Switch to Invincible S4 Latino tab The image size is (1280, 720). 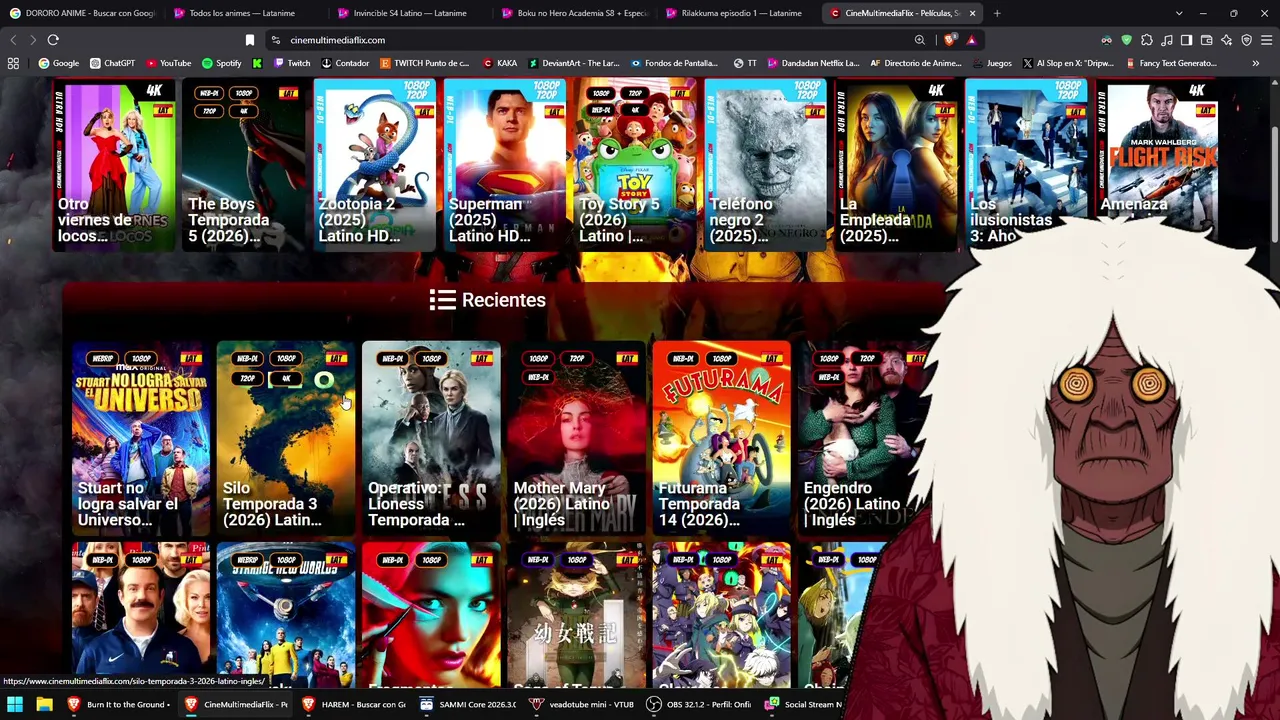[409, 13]
